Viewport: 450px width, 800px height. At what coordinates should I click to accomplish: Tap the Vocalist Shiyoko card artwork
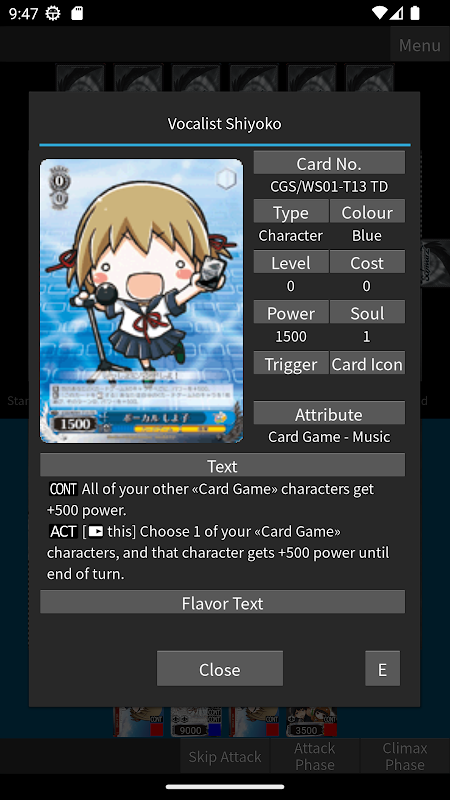pos(141,301)
